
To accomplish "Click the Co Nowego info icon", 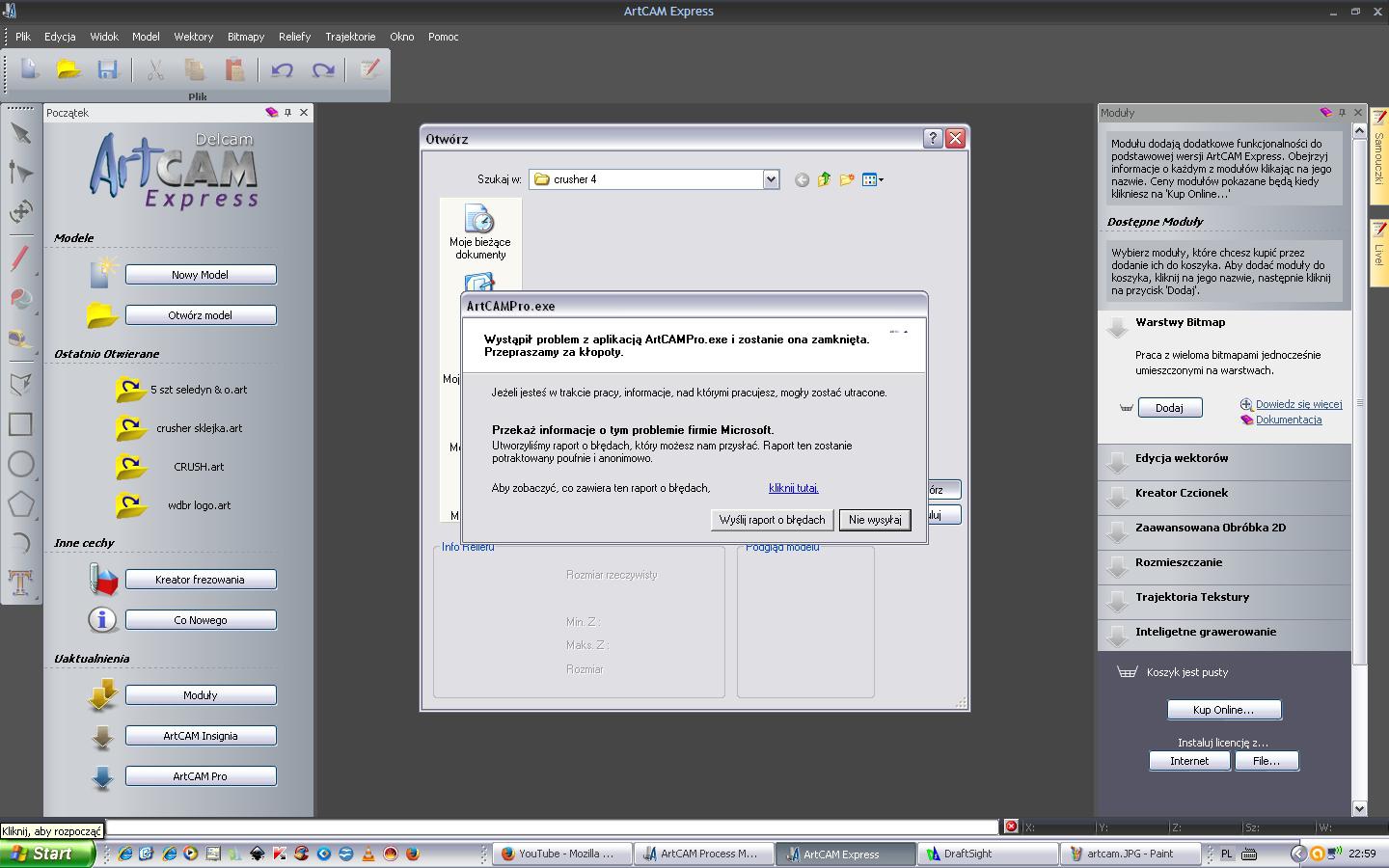I will coord(102,619).
